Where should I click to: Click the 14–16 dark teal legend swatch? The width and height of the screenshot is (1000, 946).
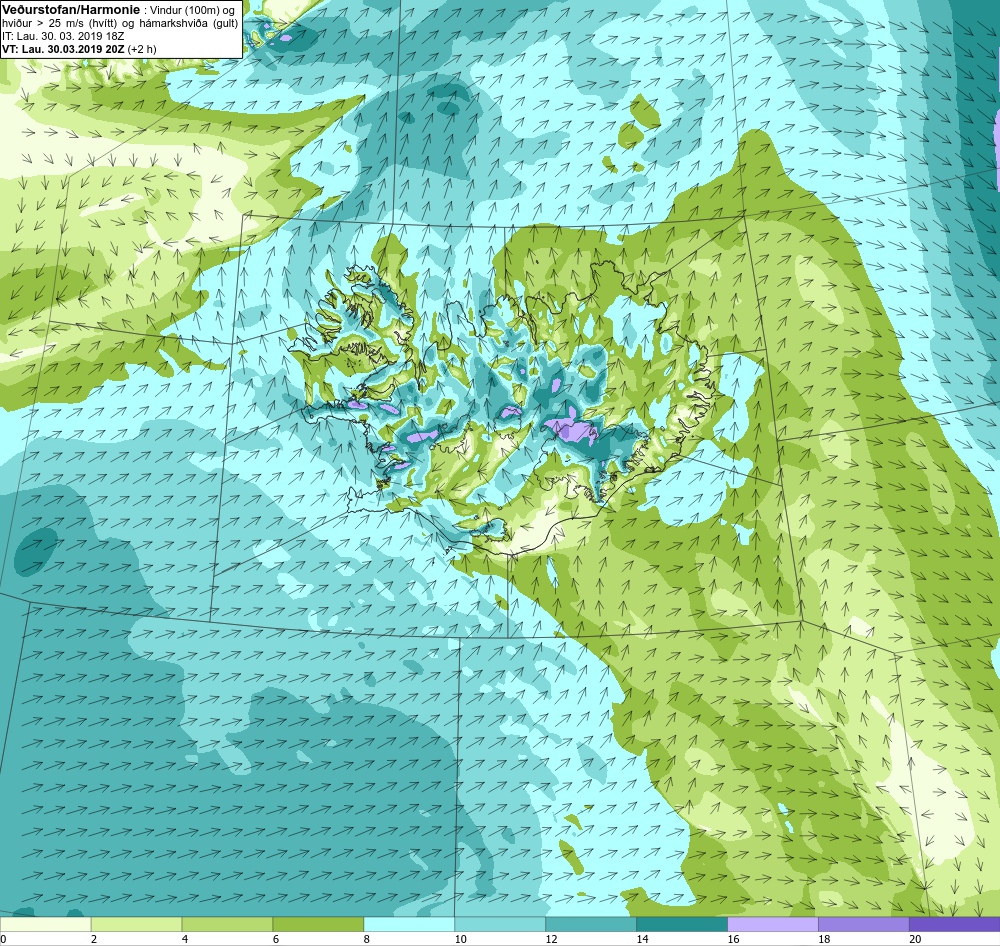[682, 924]
